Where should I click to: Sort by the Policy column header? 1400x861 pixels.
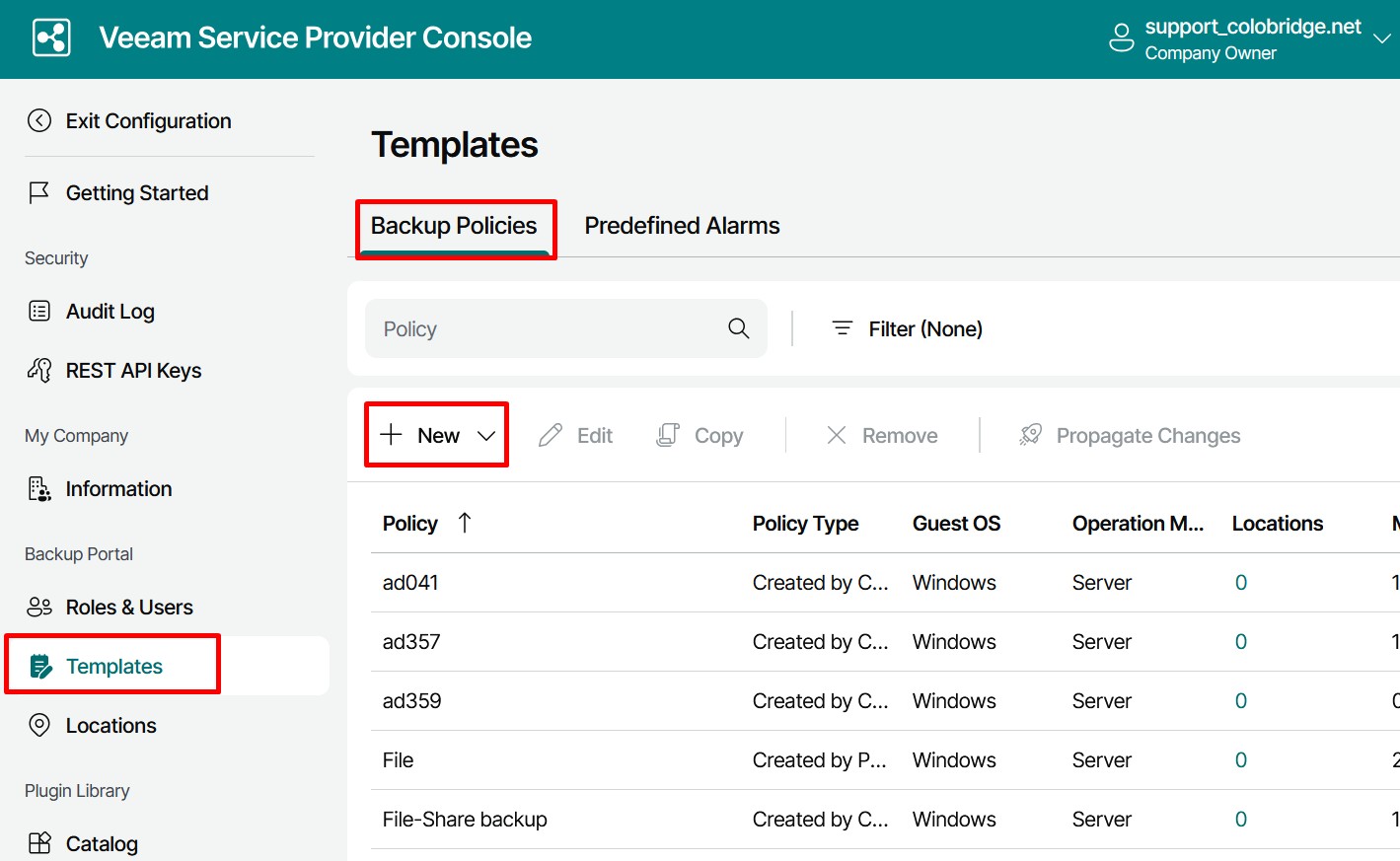point(410,524)
